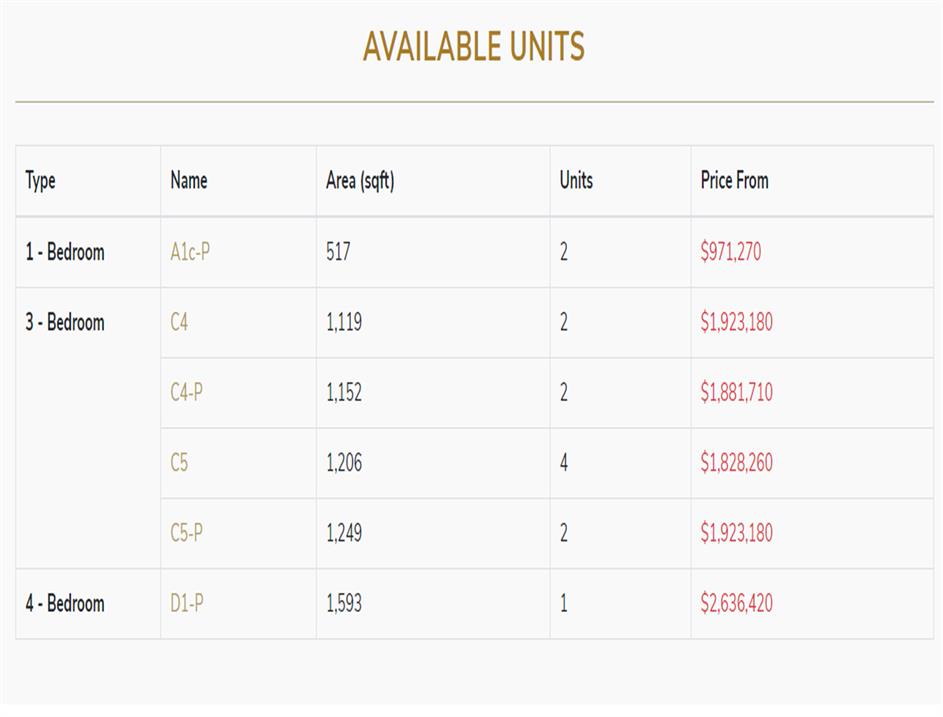Click the C4 unit name link
943x717 pixels.
coord(179,322)
